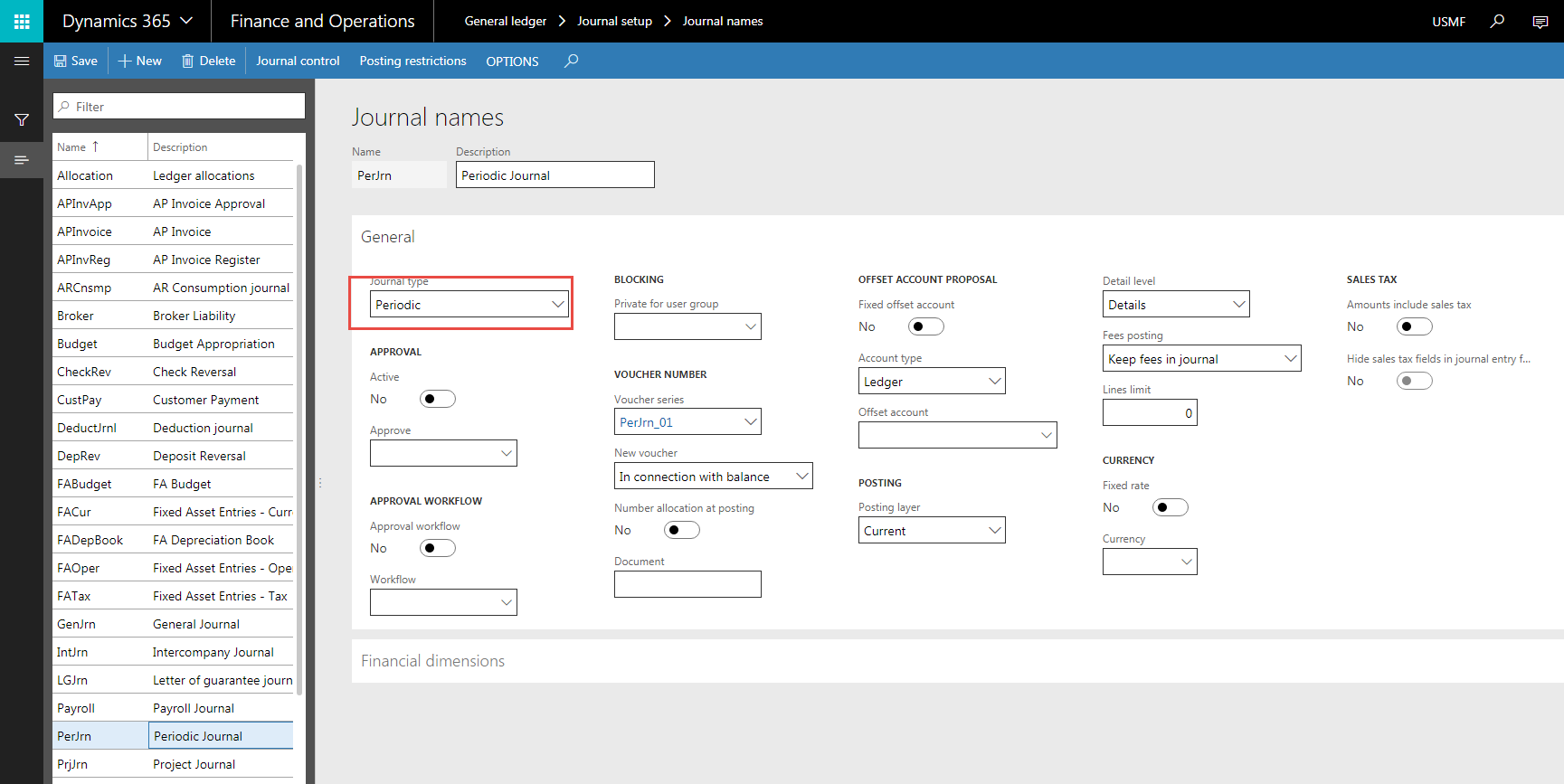Open the messages icon in top bar

click(x=1540, y=22)
